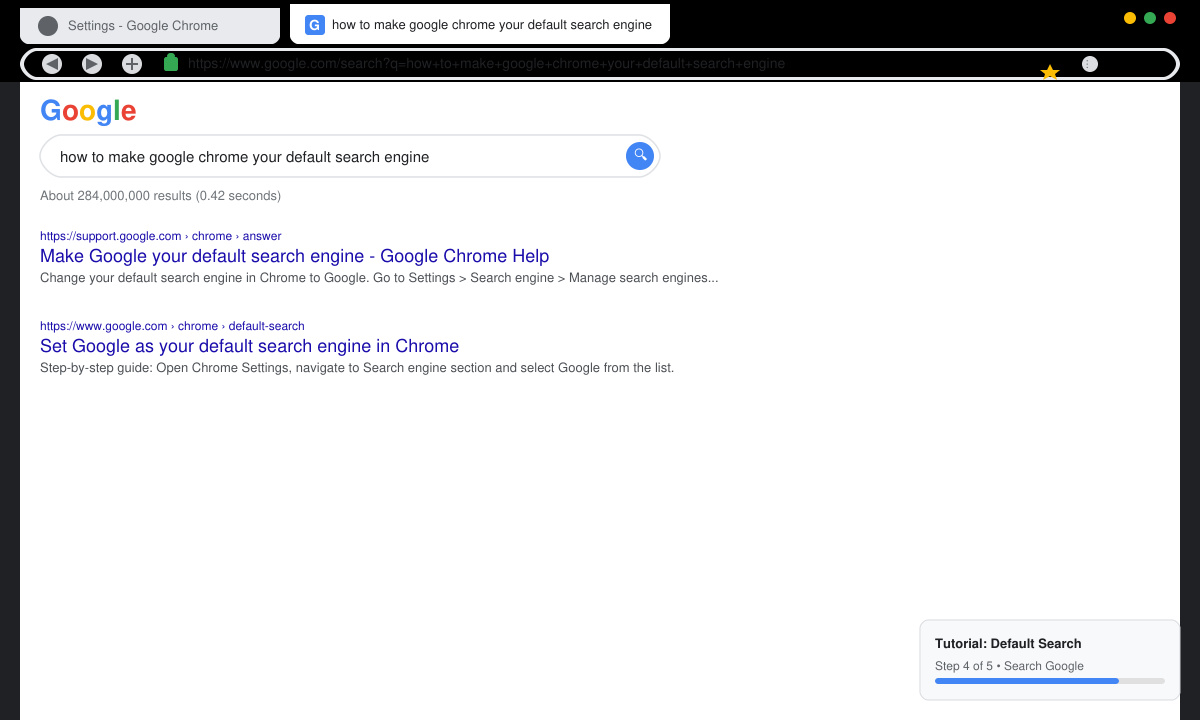Click the green maximize window dot
This screenshot has width=1200, height=720.
click(1150, 18)
